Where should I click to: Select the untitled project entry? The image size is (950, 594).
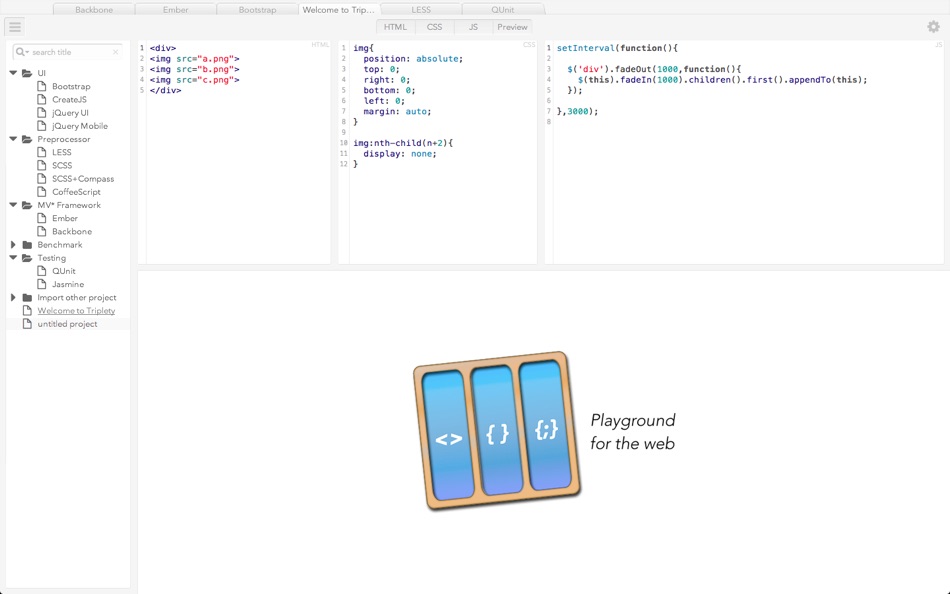67,324
